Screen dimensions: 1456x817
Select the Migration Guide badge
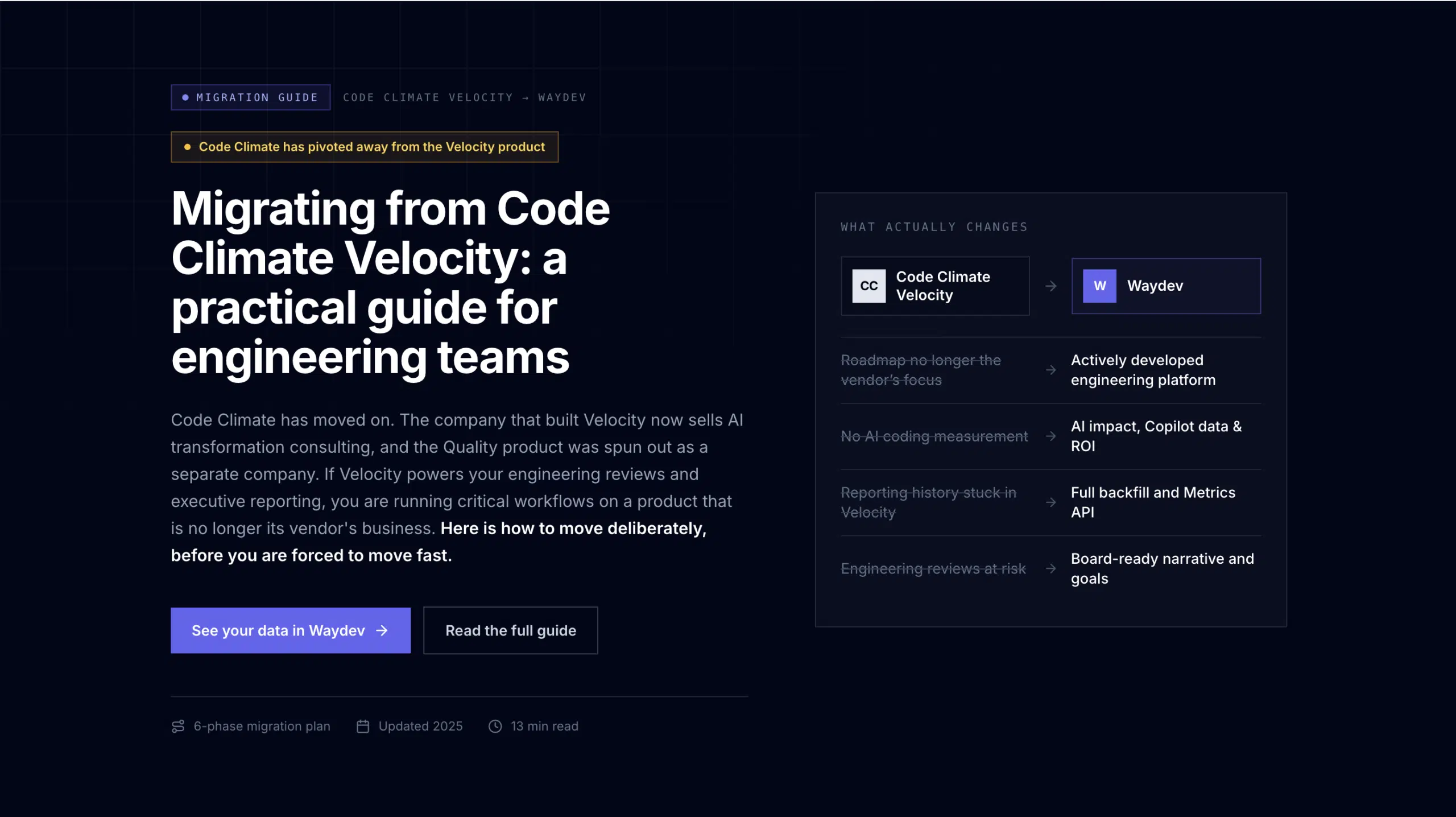coord(250,97)
